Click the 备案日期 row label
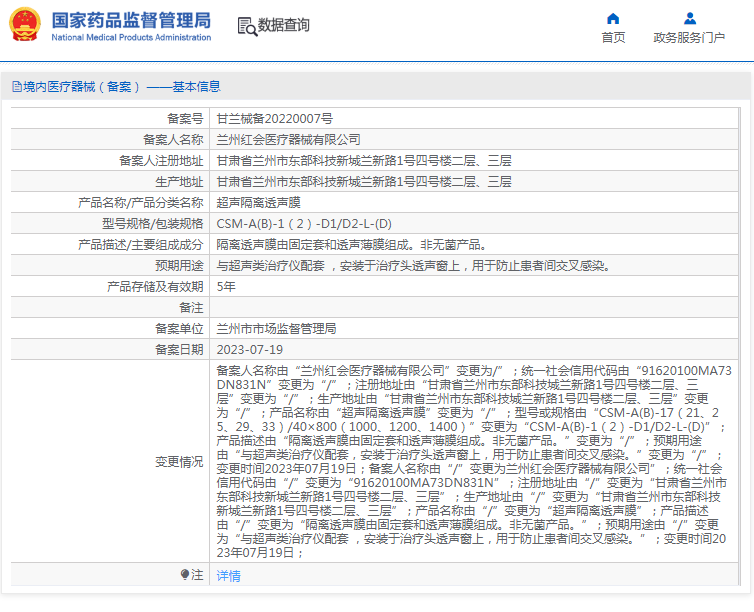754x612 pixels. click(179, 350)
